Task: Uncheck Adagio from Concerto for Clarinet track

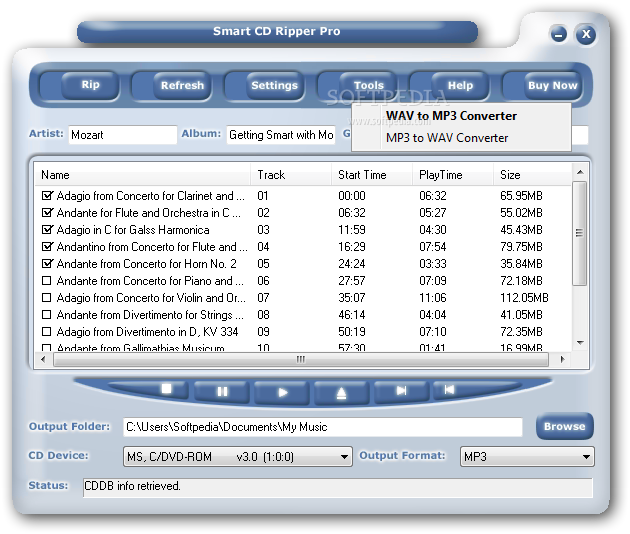Action: tap(47, 196)
